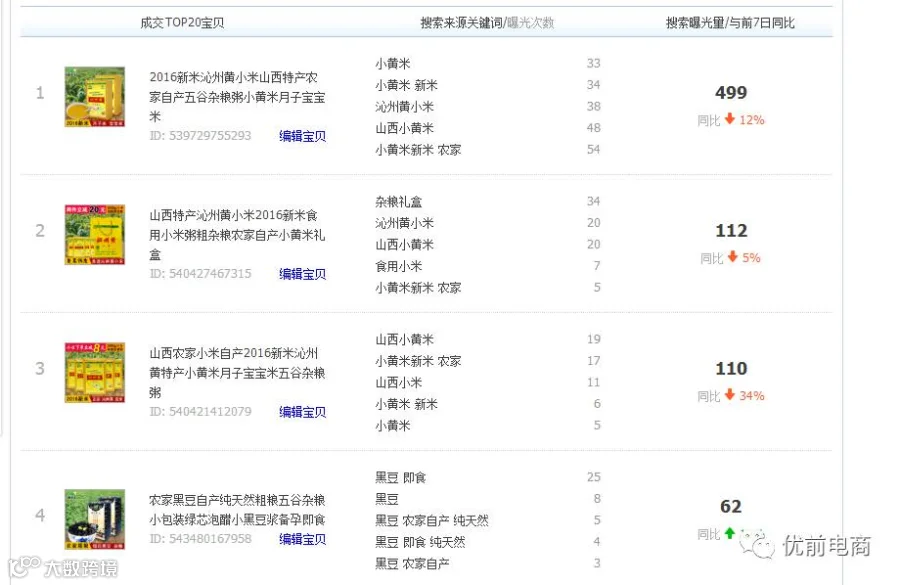The height and width of the screenshot is (585, 900).
Task: Click red down arrow beside 12% change
Action: click(x=730, y=119)
